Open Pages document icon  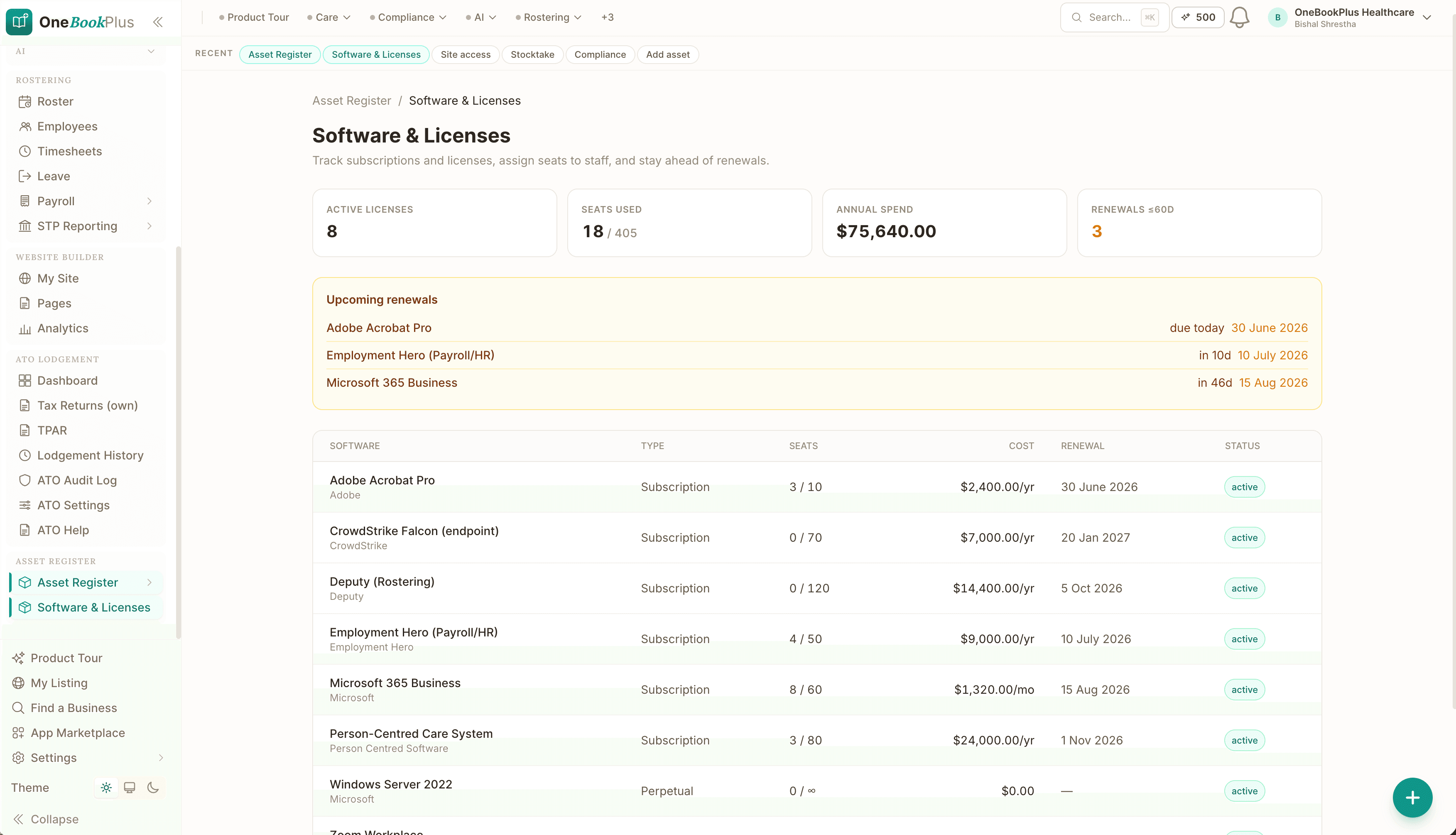25,303
